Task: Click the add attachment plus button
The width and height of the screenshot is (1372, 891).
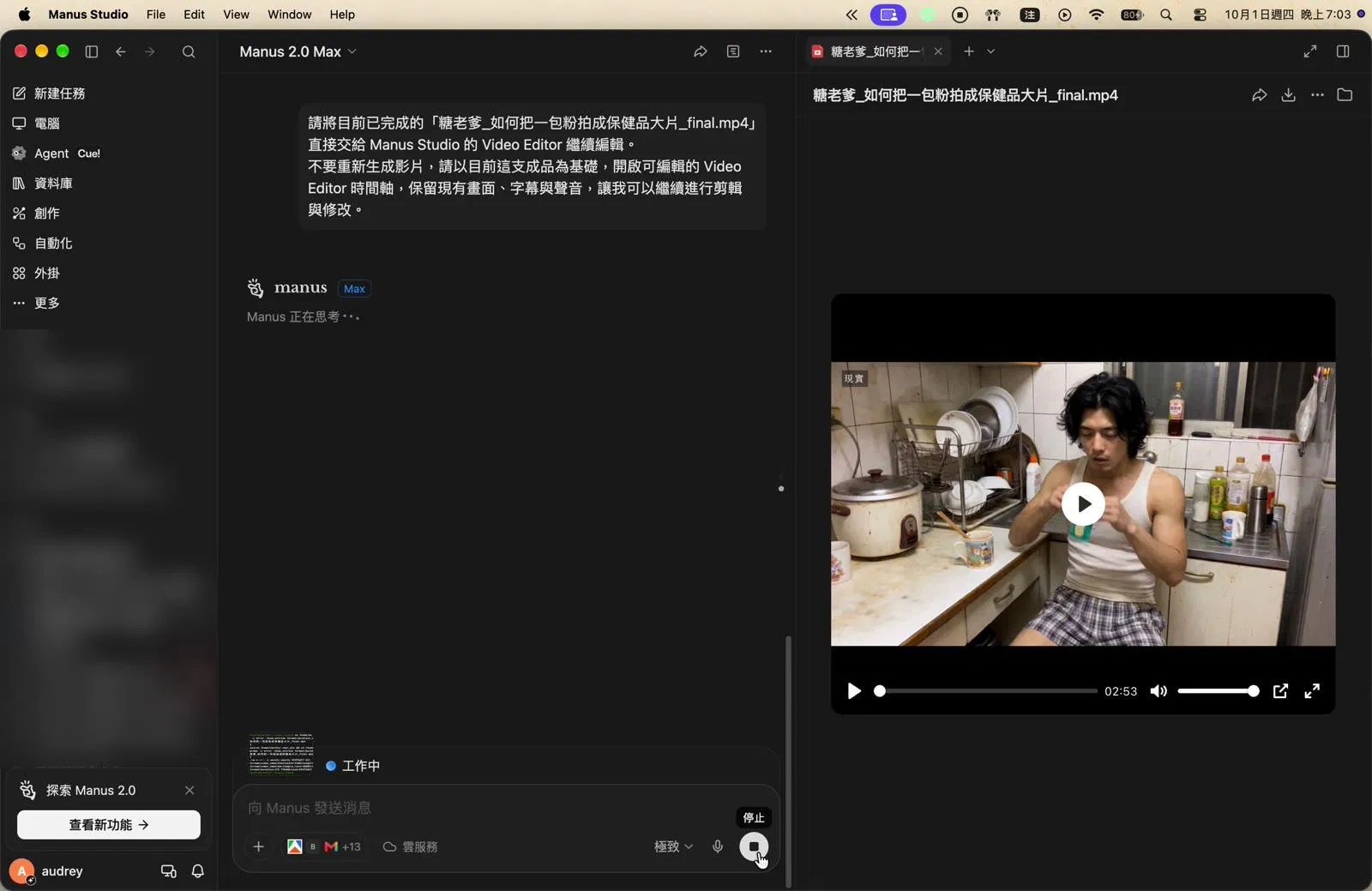Action: (258, 846)
